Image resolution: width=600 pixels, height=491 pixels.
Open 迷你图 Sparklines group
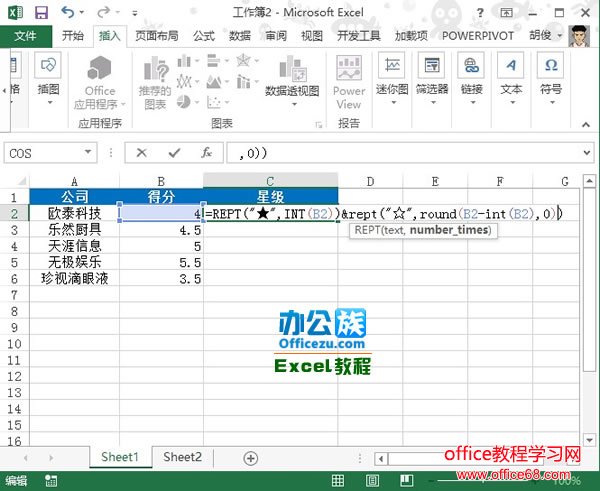[392, 80]
